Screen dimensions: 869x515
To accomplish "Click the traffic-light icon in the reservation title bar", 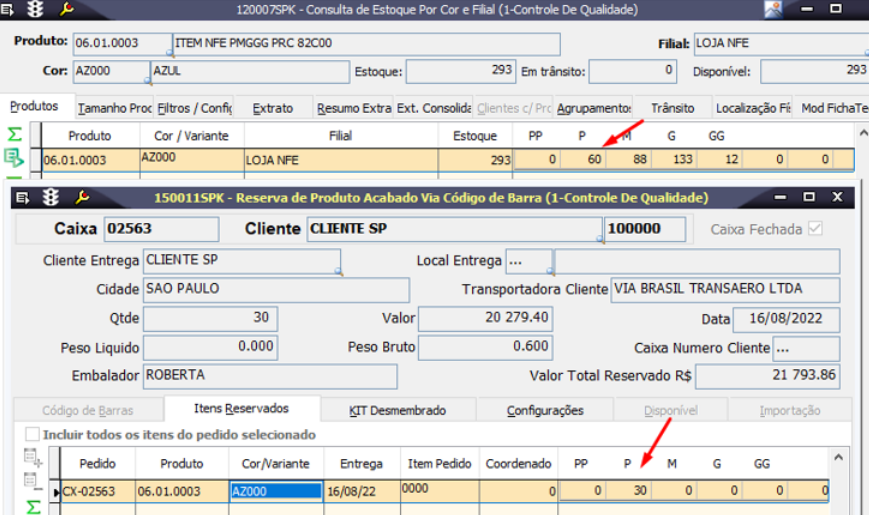I will 50,198.
